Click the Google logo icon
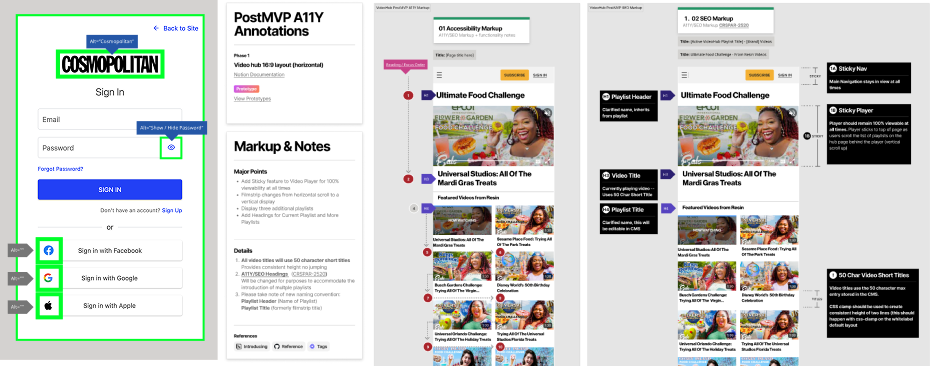 [48, 278]
